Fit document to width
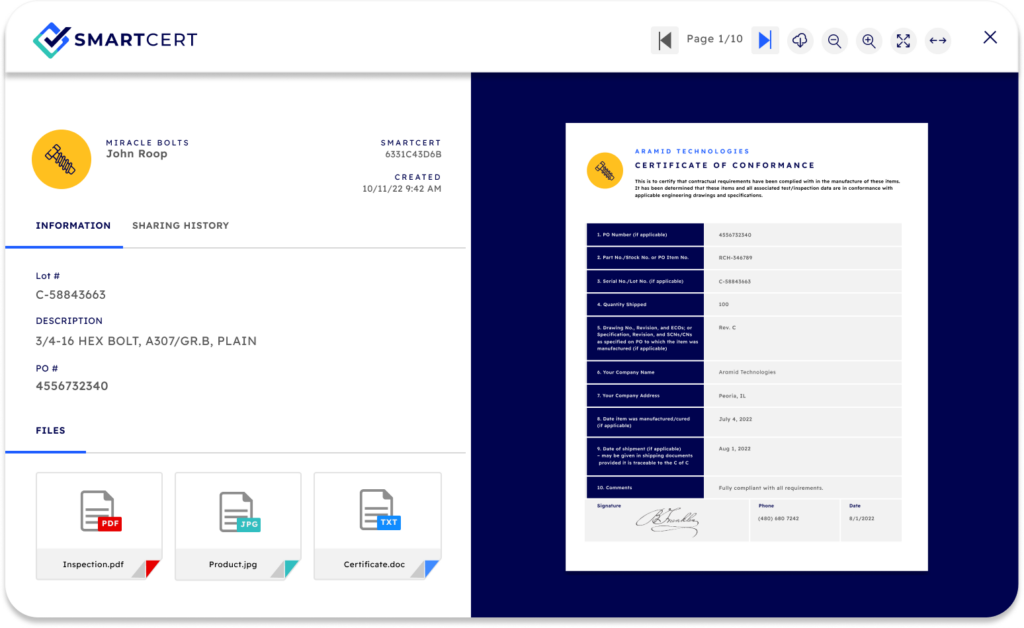The width and height of the screenshot is (1024, 628). click(938, 40)
